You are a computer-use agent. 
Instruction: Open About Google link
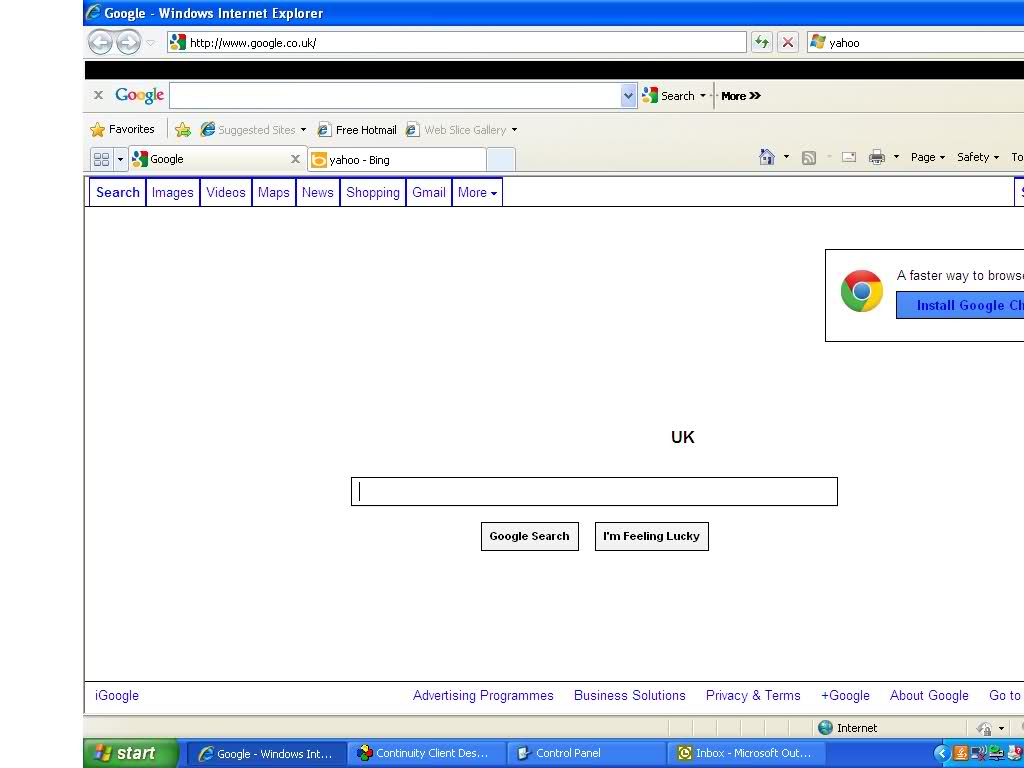[x=929, y=696]
